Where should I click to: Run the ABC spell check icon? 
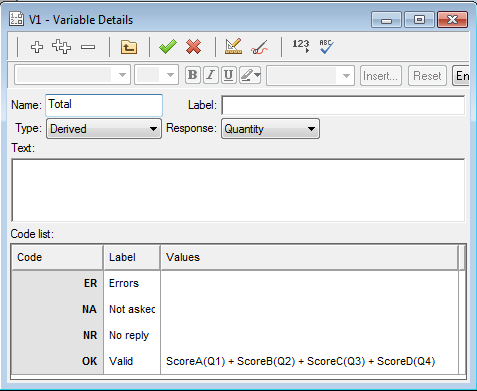(x=326, y=47)
